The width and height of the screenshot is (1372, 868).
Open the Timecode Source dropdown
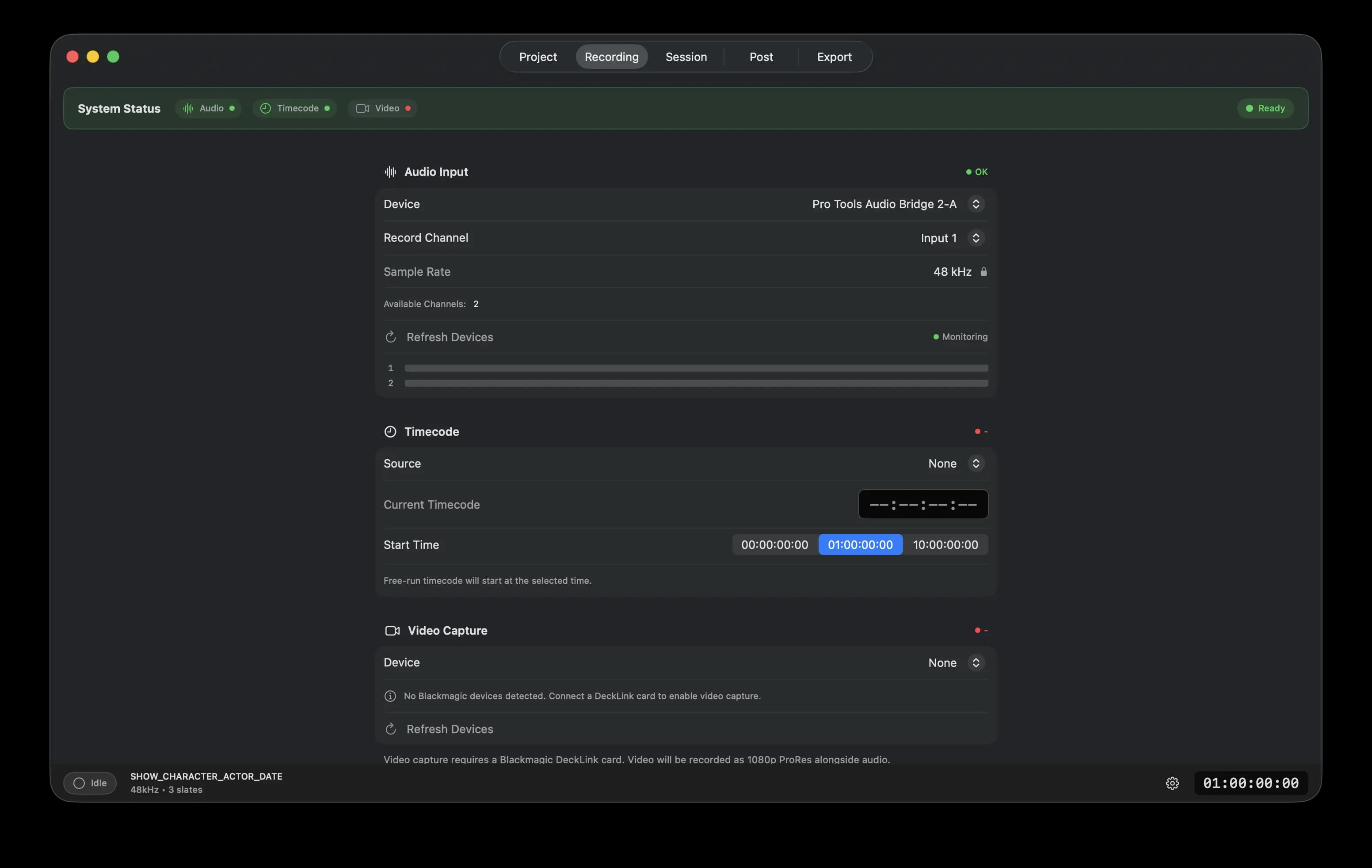click(x=976, y=464)
